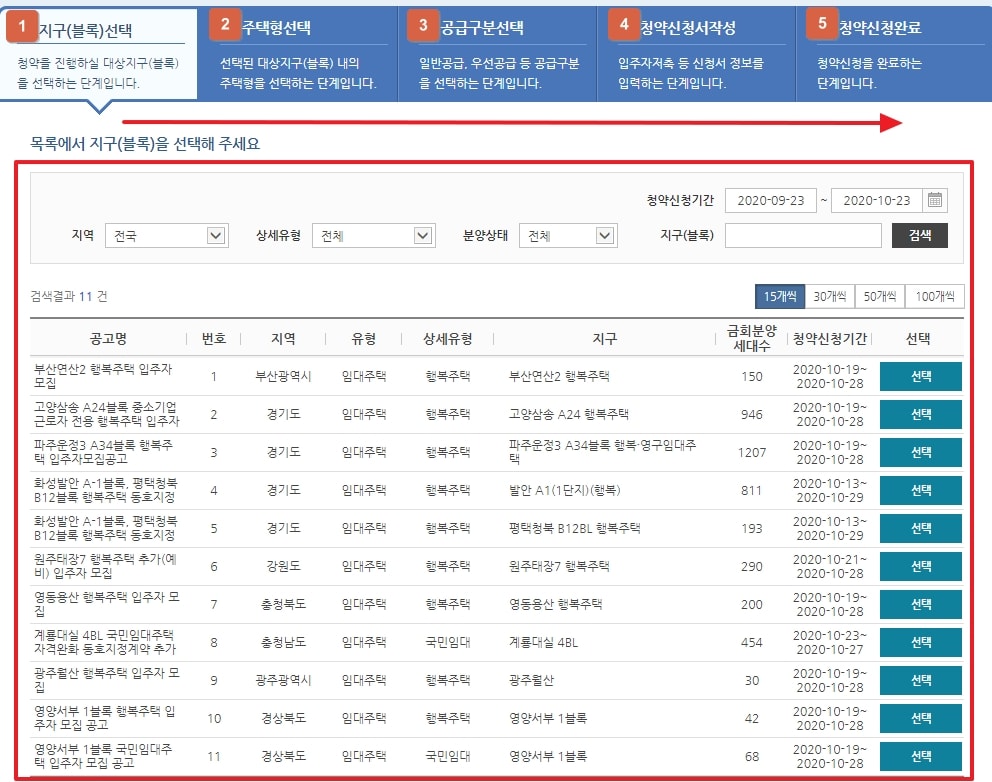Switch to the 주택형선택 step tab

pyautogui.click(x=290, y=55)
